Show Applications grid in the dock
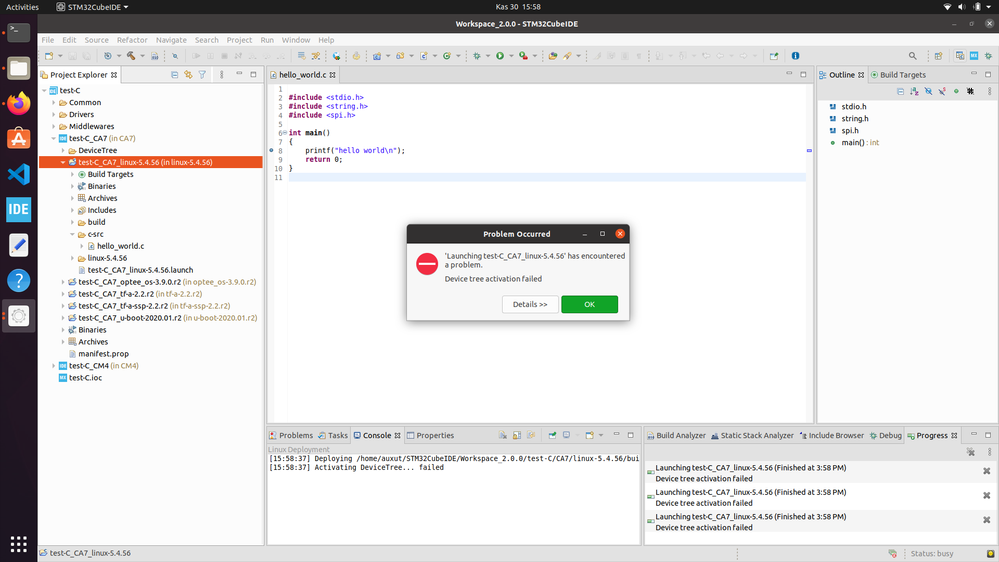 click(x=18, y=544)
